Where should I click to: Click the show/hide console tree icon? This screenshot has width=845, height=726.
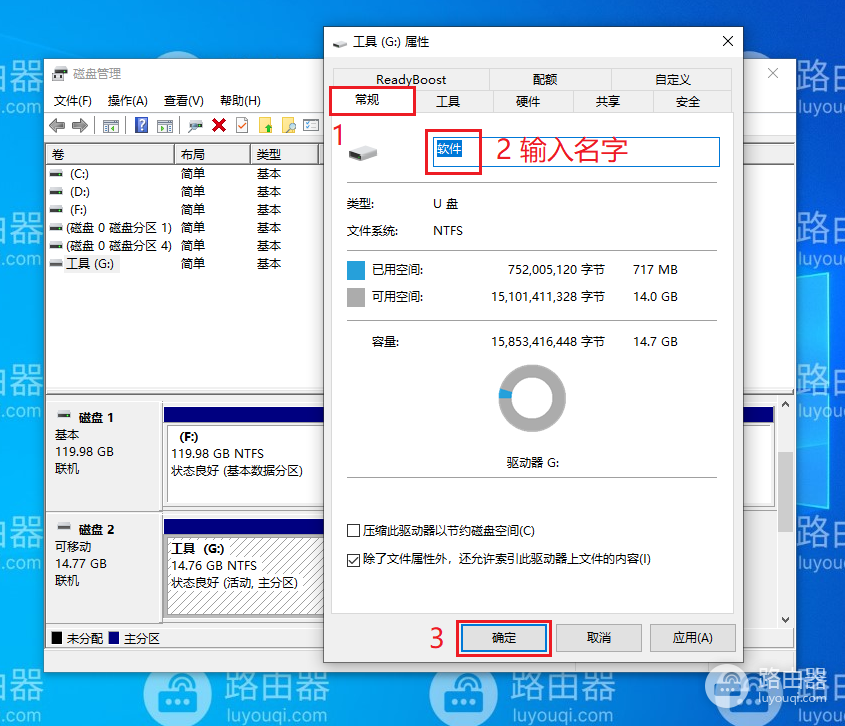pyautogui.click(x=111, y=125)
